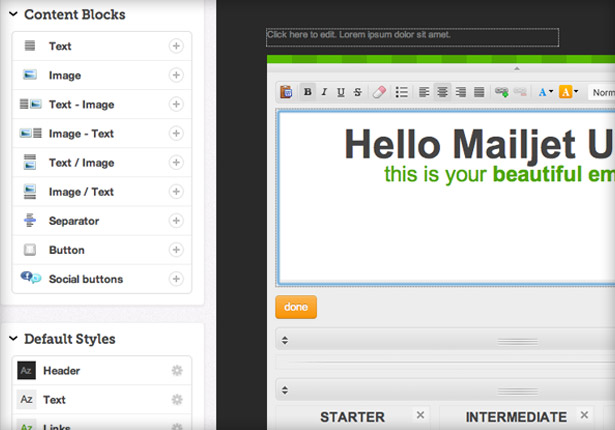
Task: Collapse the Default Styles section
Action: pyautogui.click(x=13, y=338)
